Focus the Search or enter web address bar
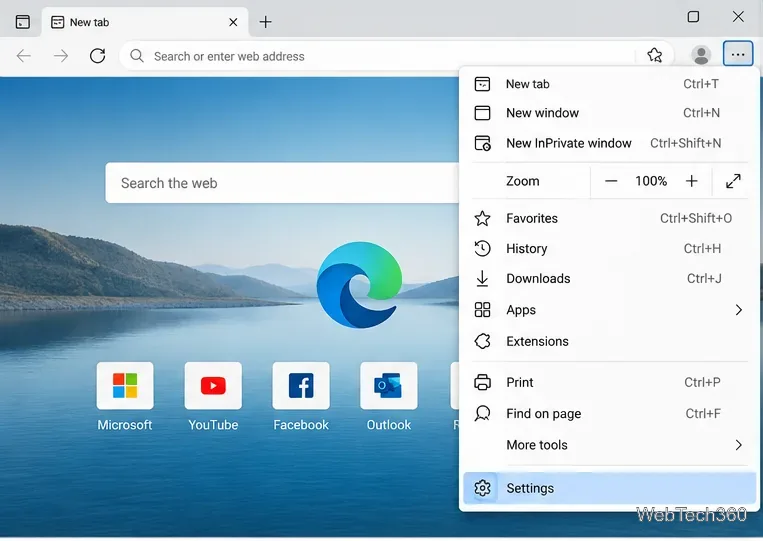Viewport: 763px width, 541px height. pyautogui.click(x=396, y=56)
